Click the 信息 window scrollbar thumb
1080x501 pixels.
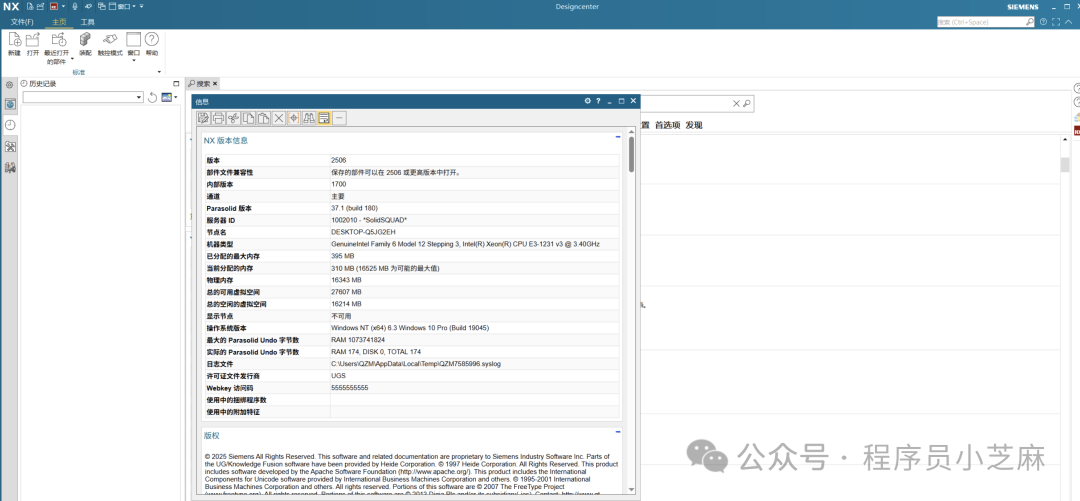point(632,153)
